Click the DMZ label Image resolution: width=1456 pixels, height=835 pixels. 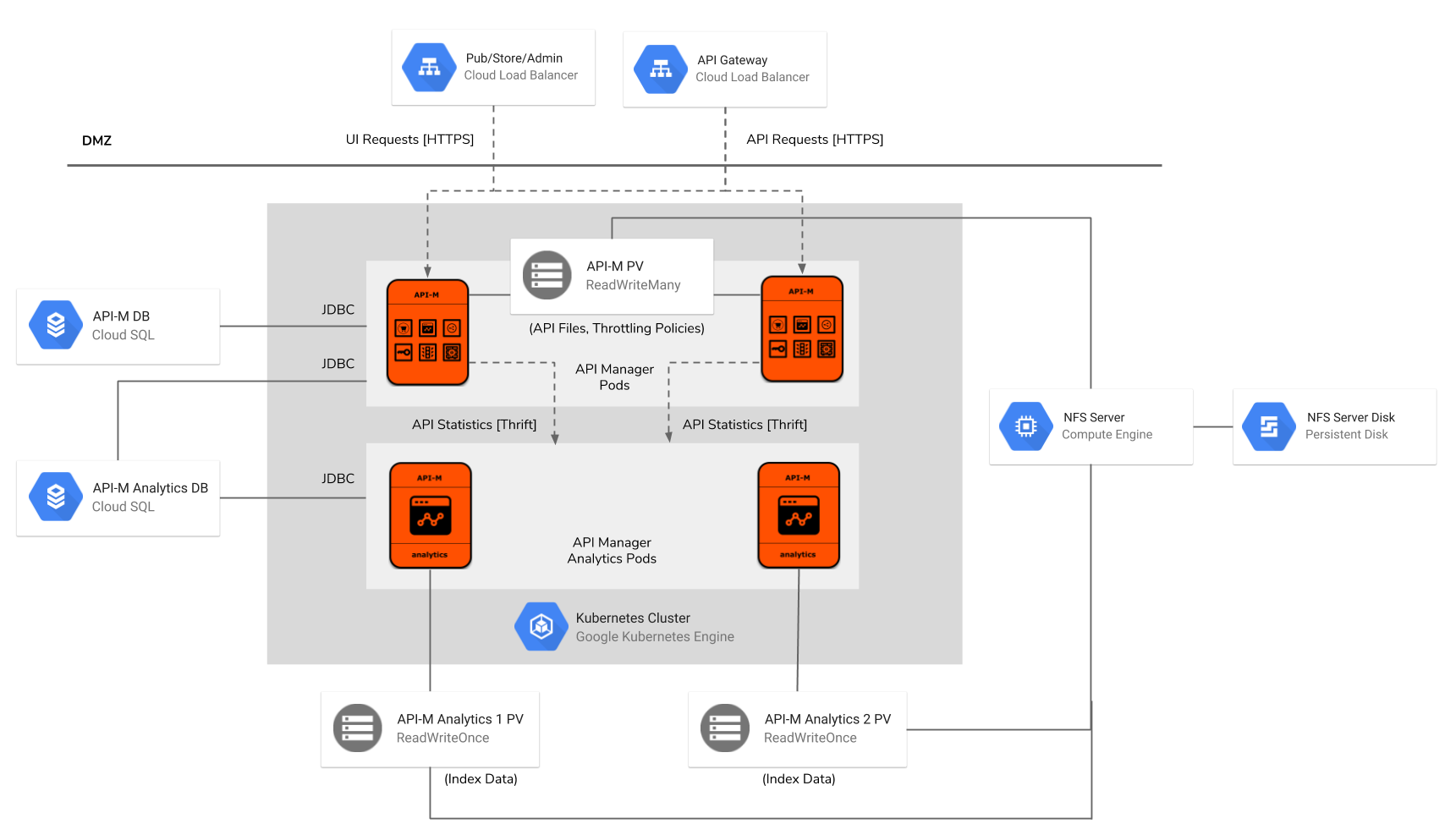(x=96, y=140)
